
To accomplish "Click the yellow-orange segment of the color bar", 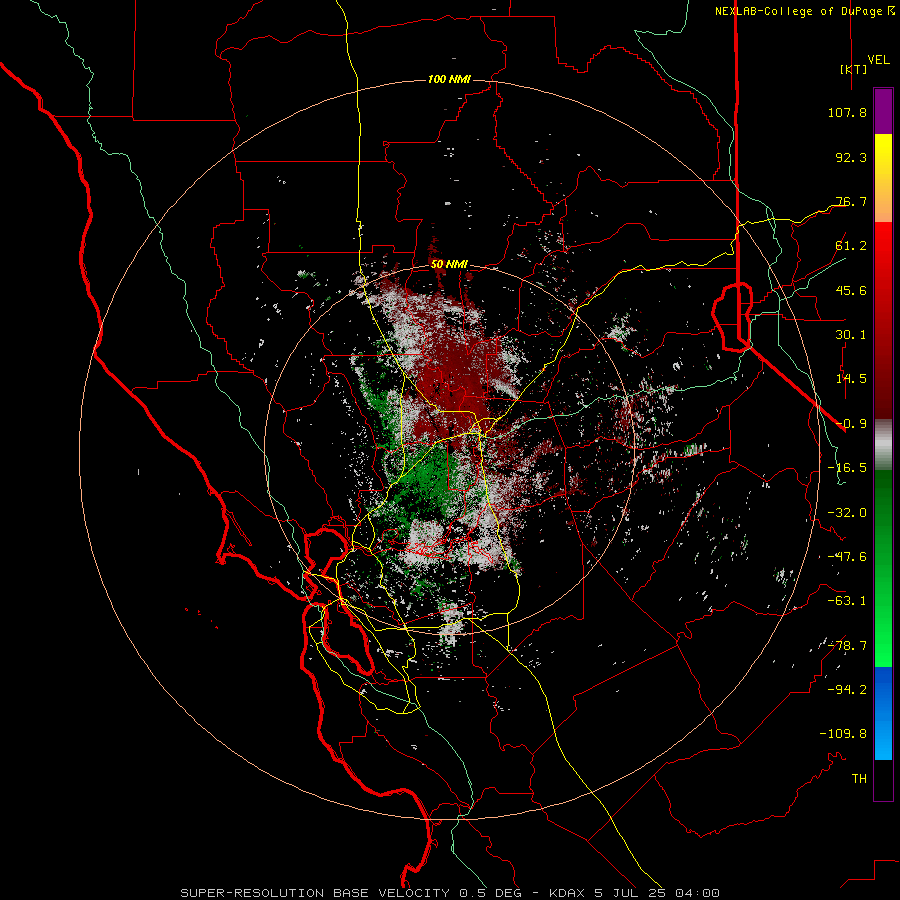I will pos(883,178).
